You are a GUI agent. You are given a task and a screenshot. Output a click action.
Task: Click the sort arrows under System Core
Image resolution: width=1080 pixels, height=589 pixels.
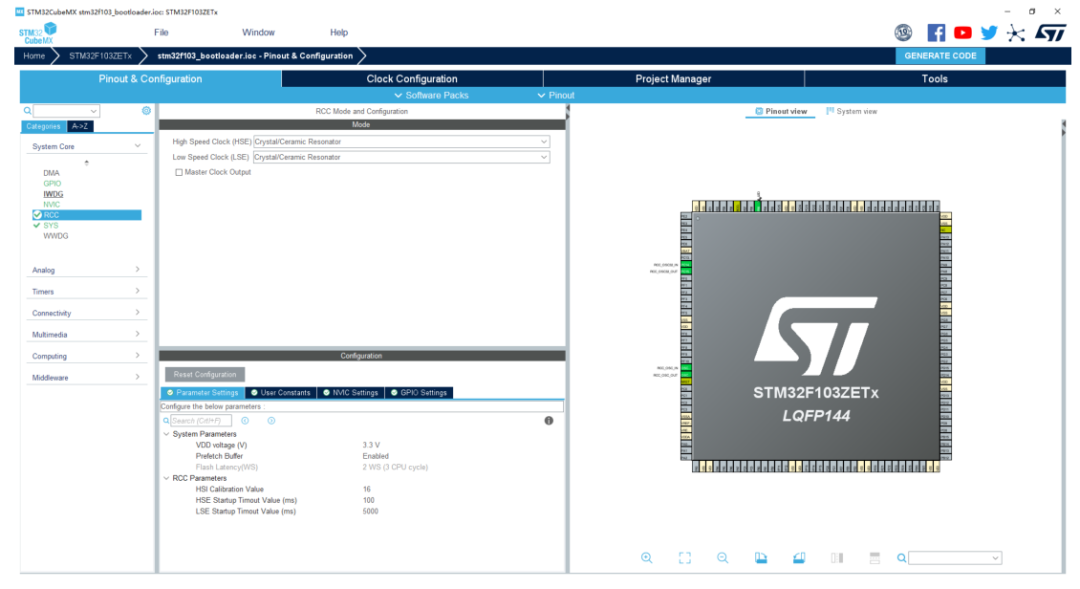pos(87,163)
